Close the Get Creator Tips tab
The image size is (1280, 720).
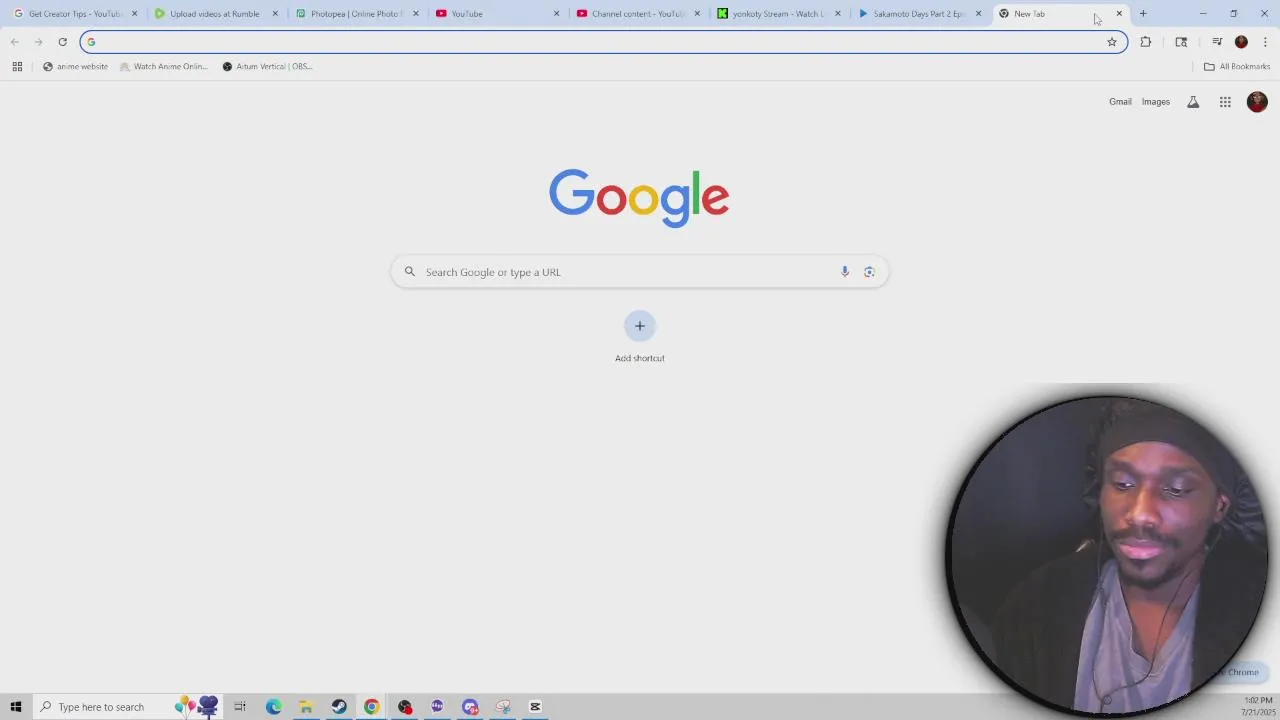[134, 14]
